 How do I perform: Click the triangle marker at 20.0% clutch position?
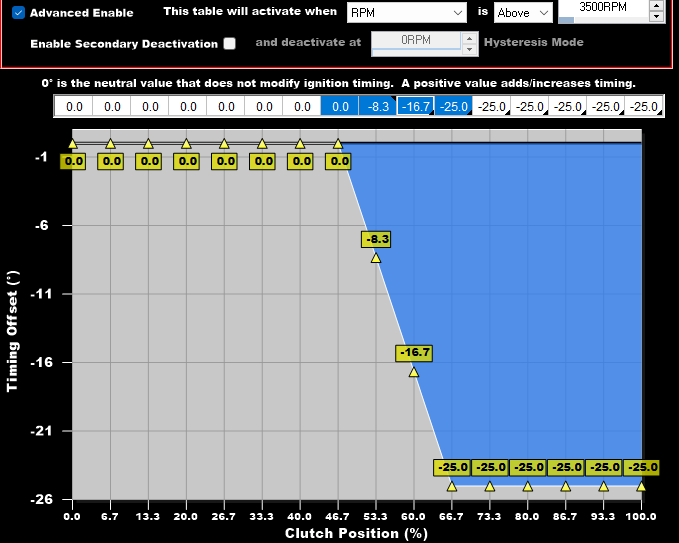(x=186, y=144)
